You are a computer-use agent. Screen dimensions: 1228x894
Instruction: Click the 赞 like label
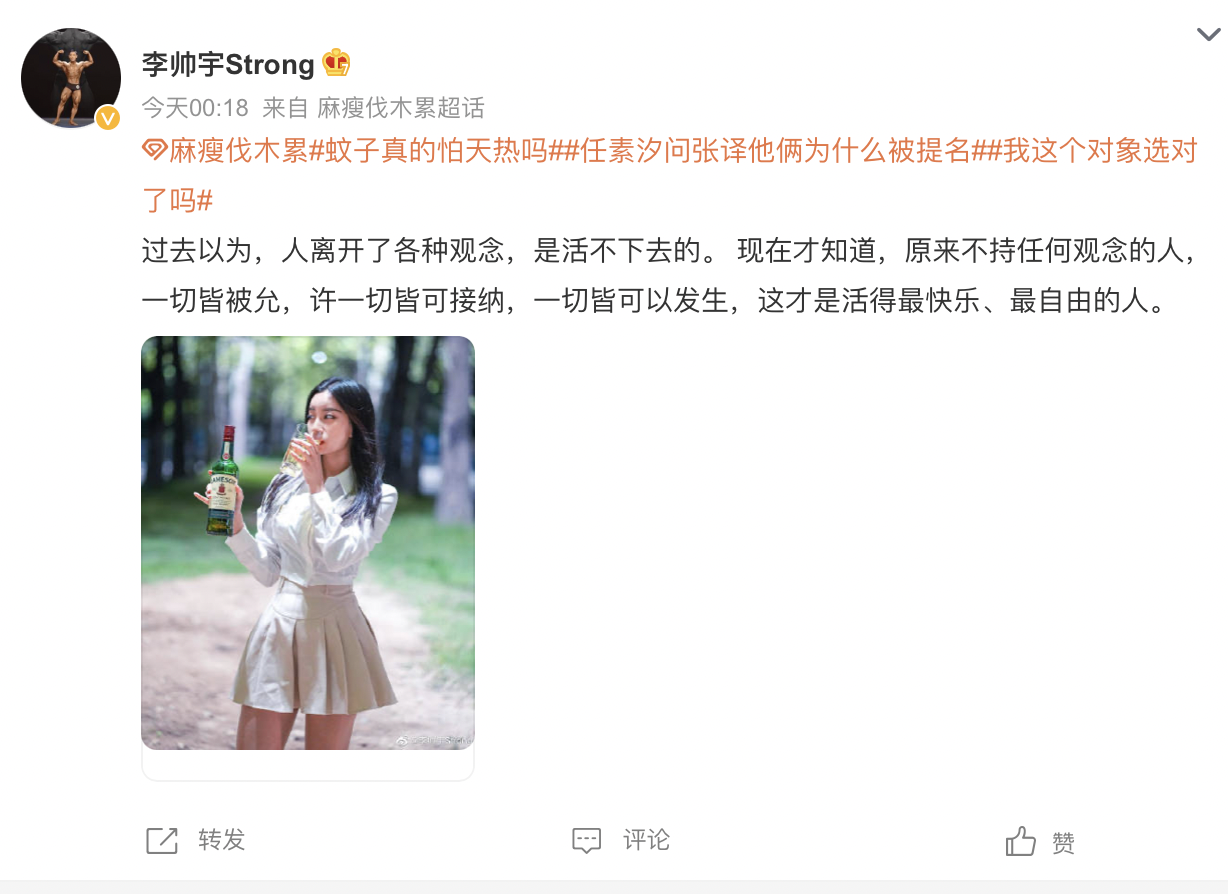coord(1063,842)
